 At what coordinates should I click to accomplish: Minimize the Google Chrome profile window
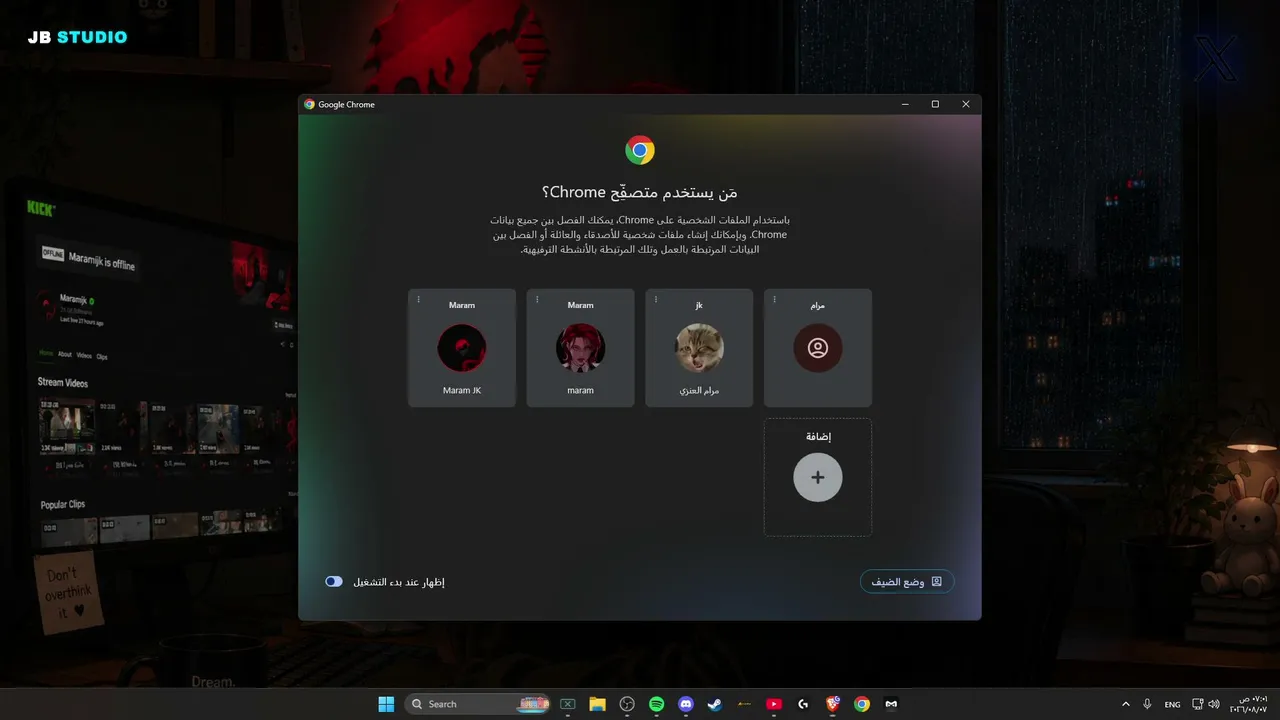click(905, 104)
